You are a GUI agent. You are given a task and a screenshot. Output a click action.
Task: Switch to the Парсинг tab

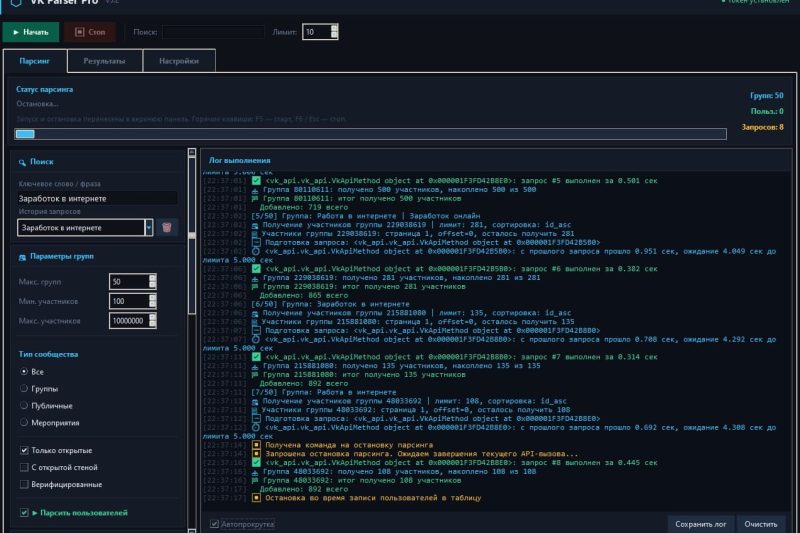pyautogui.click(x=35, y=61)
